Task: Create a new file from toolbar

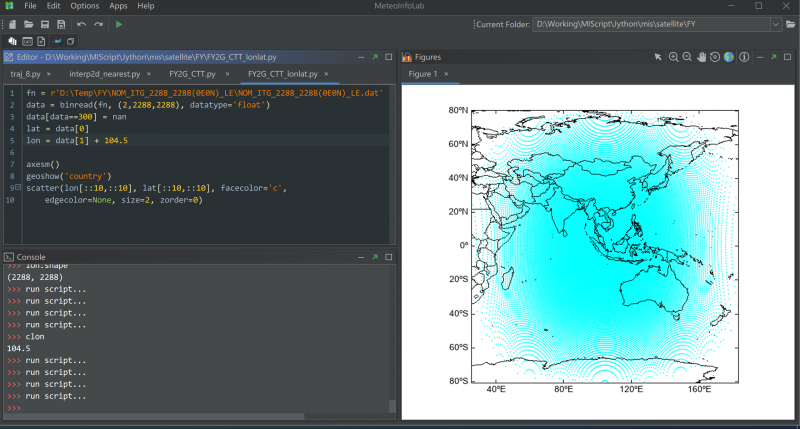Action: click(12, 23)
